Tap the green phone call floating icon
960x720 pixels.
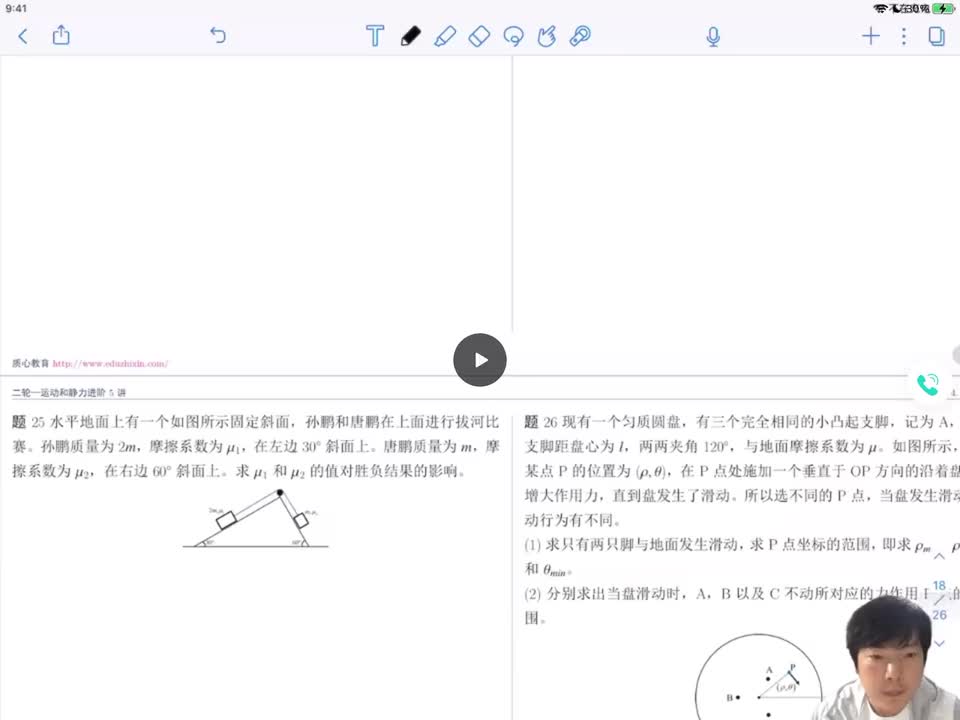coord(928,384)
